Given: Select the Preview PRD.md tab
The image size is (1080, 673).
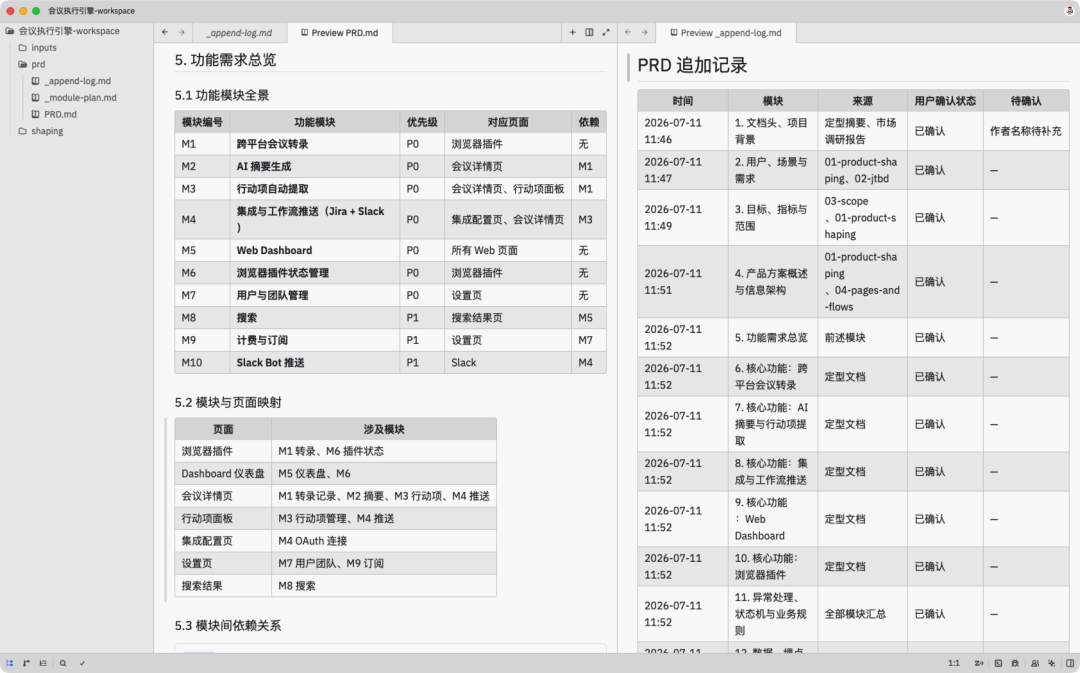Looking at the screenshot, I should click(x=340, y=32).
